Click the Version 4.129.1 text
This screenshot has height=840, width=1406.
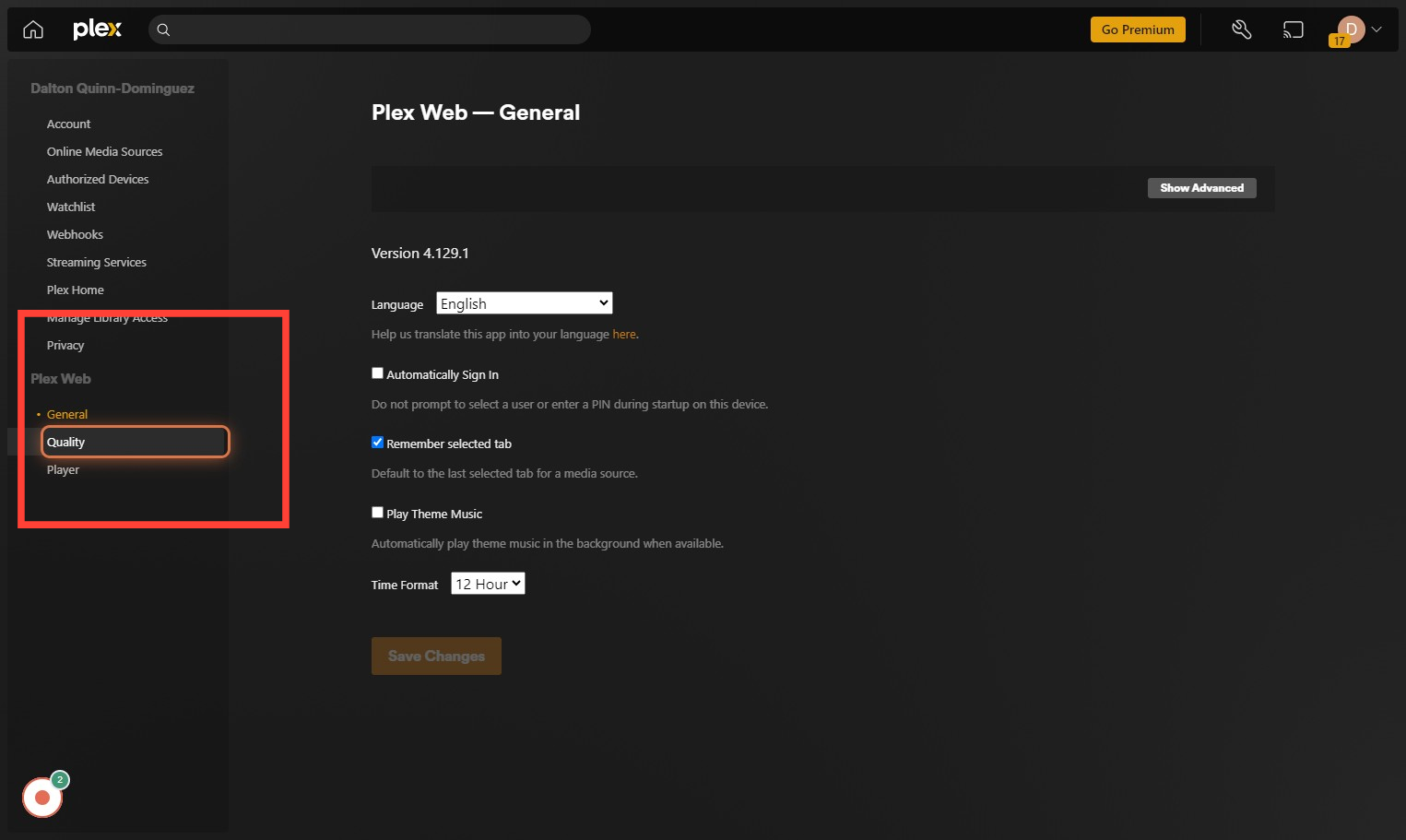pos(420,253)
